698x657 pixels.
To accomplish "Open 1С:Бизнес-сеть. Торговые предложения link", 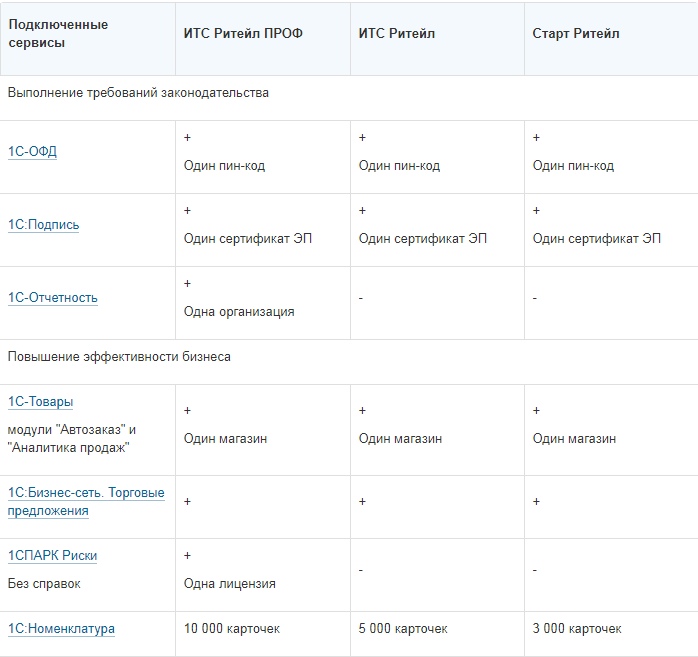I will tap(85, 502).
